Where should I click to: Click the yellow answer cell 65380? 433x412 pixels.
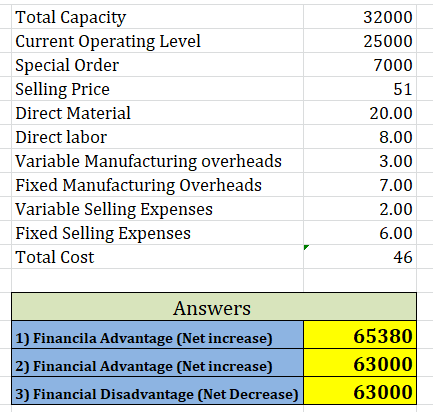pos(360,335)
